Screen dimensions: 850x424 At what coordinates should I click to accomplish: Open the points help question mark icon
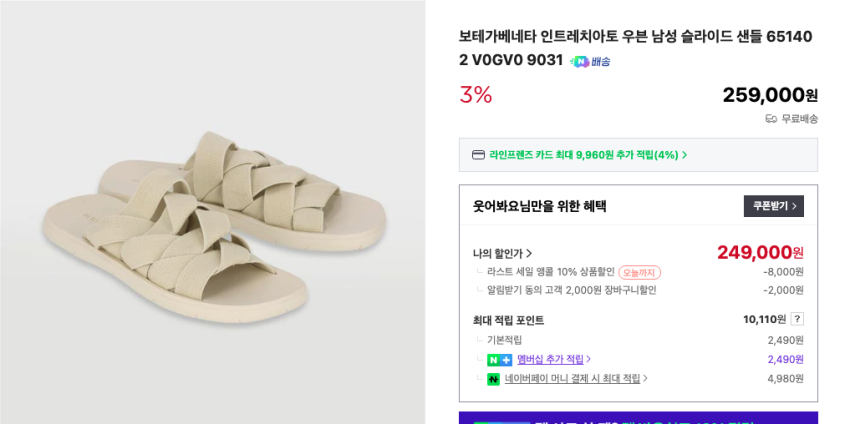[x=797, y=319]
